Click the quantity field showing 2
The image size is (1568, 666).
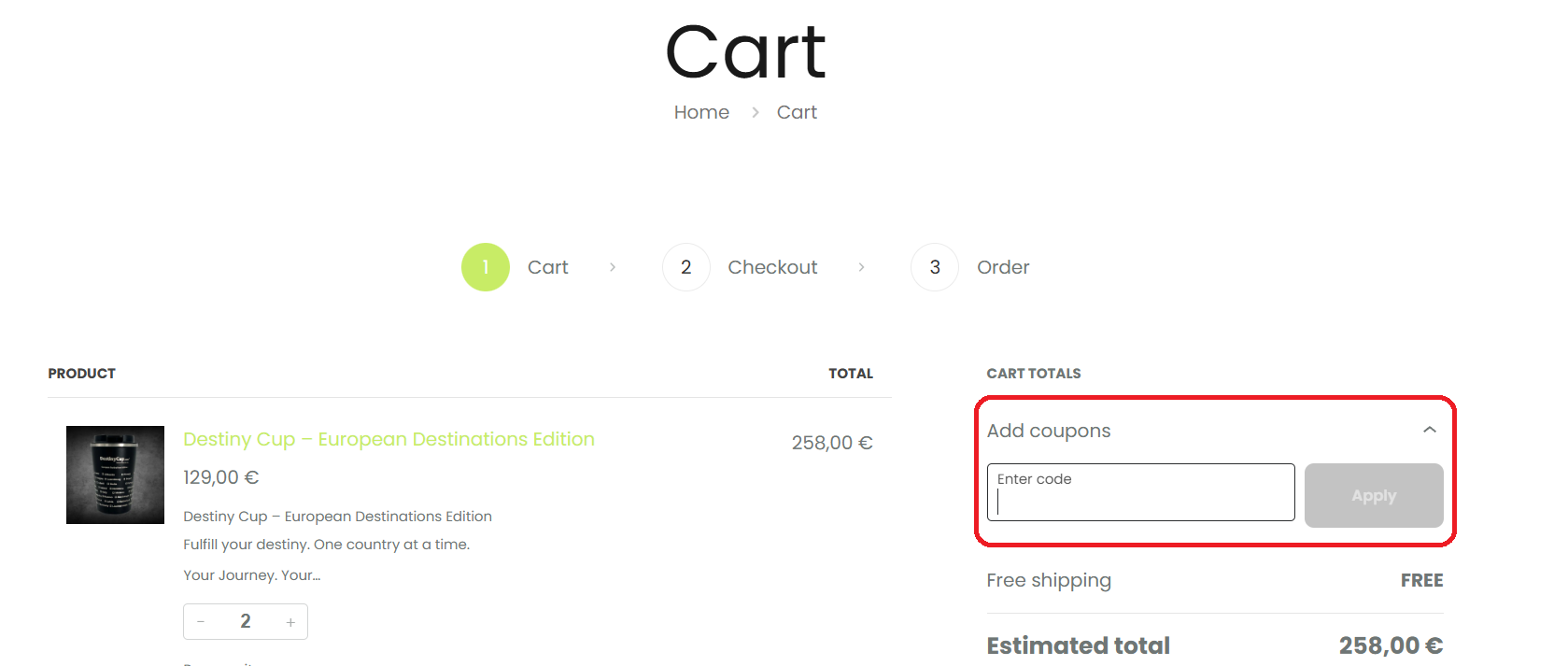tap(246, 621)
